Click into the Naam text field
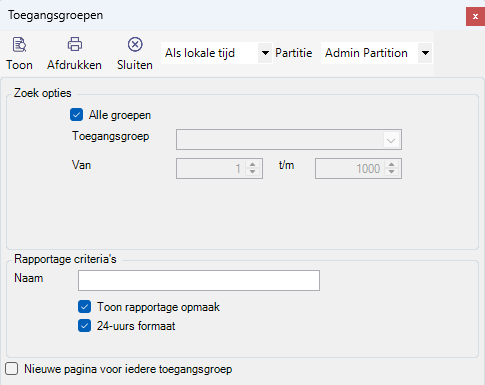Viewport: 485px width, 385px height. 199,281
